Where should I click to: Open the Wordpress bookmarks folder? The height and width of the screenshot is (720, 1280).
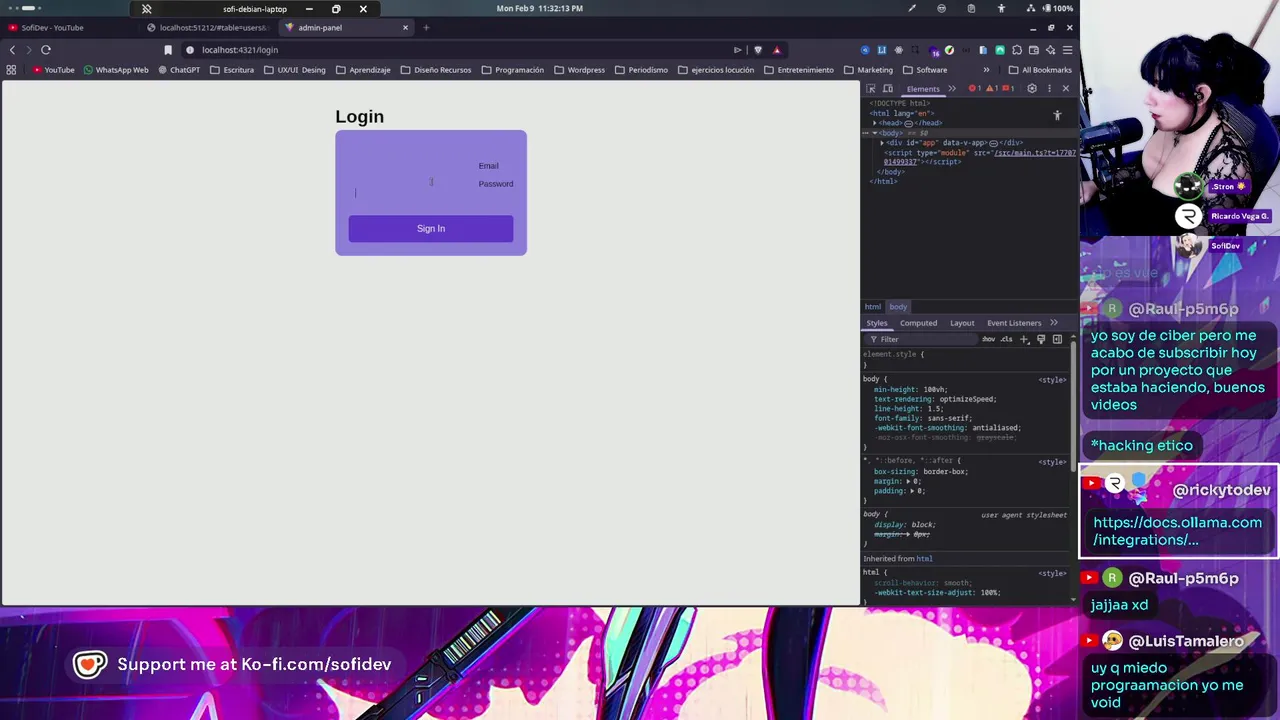tap(579, 70)
